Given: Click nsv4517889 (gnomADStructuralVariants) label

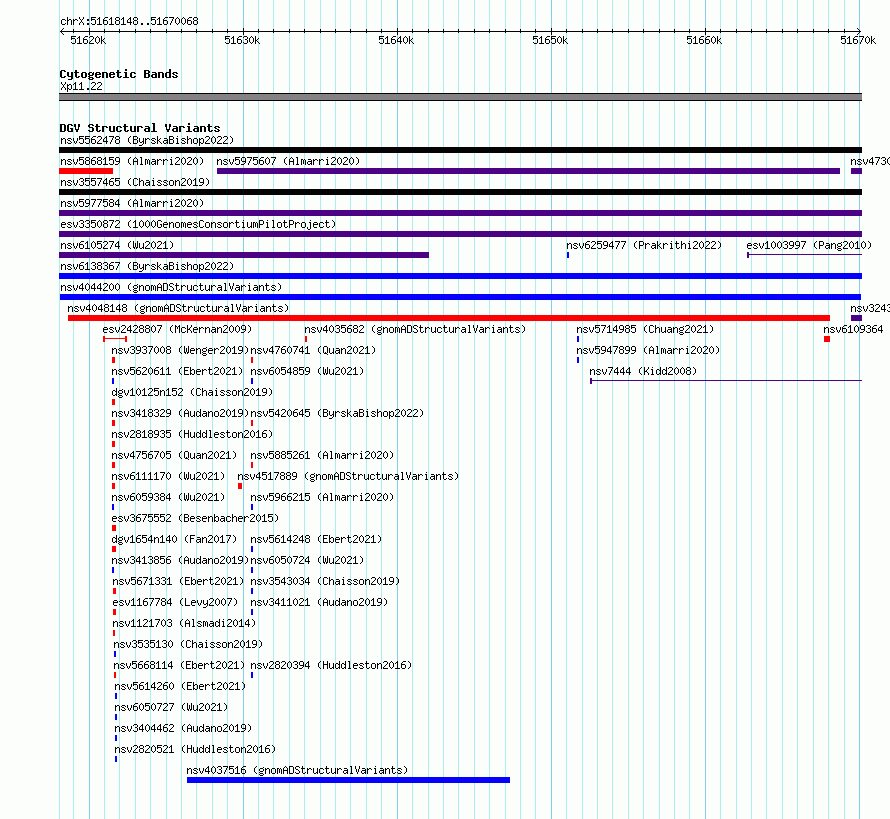Looking at the screenshot, I should (x=348, y=476).
